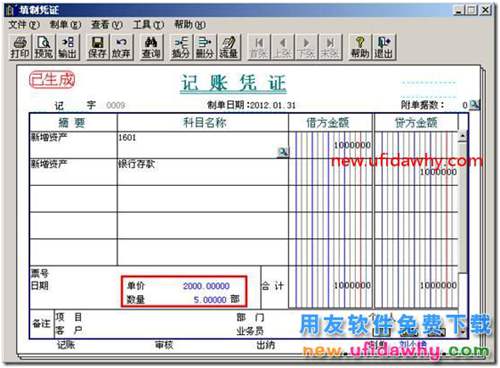Click scroll-up arrow of entries scrollbar
500x368 pixels.
[463, 136]
